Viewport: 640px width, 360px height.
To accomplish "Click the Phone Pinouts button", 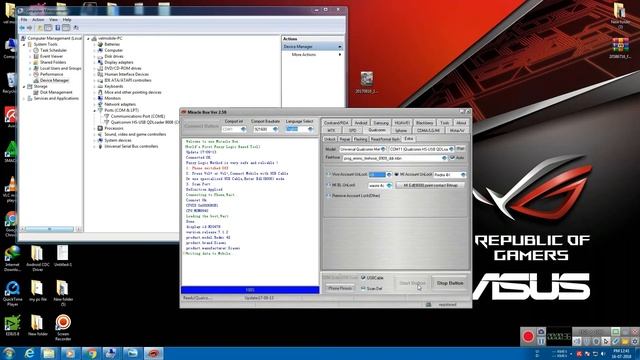I will click(x=340, y=288).
